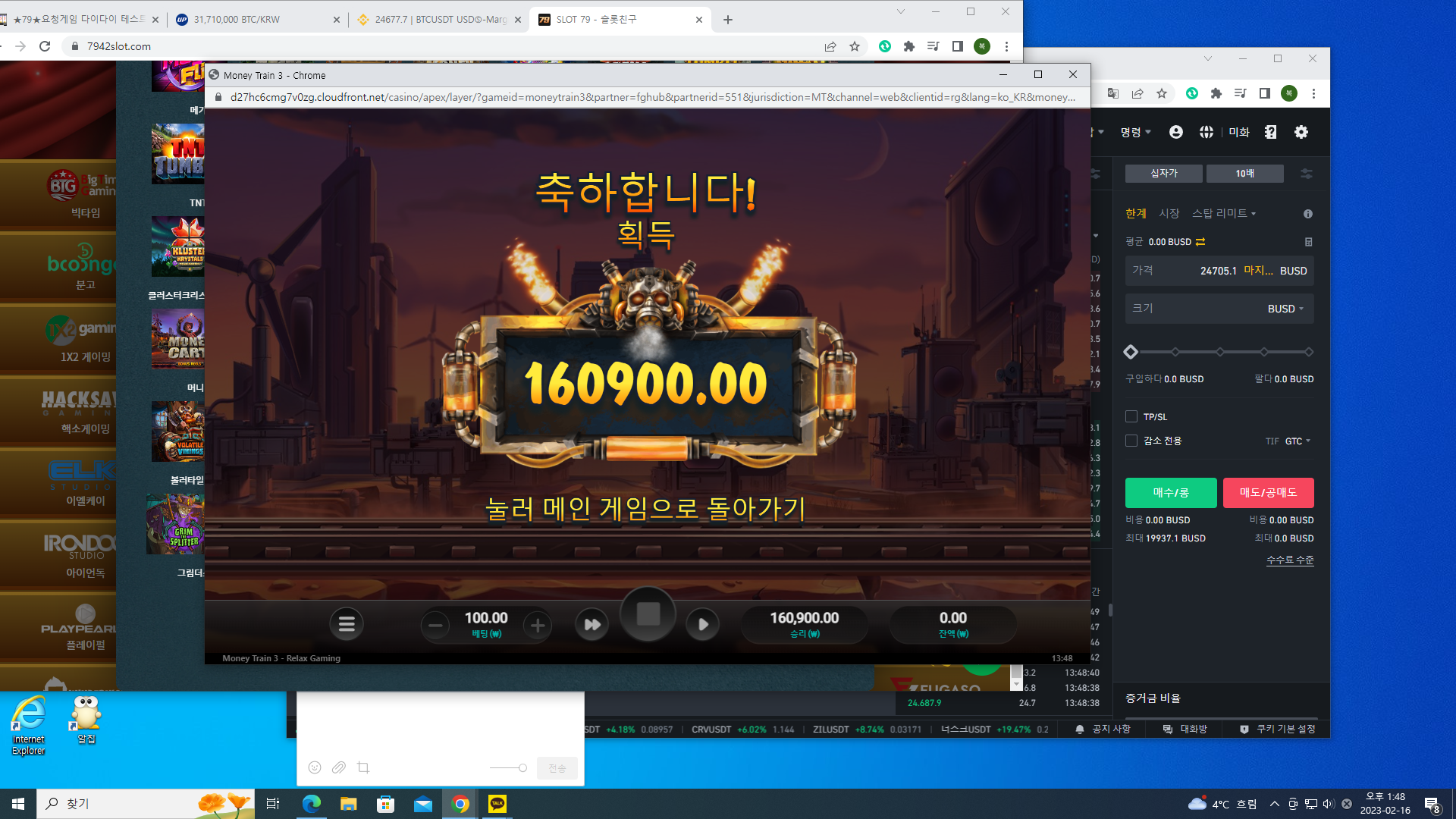
Task: Open Microsoft Edge from the taskbar
Action: pyautogui.click(x=311, y=804)
